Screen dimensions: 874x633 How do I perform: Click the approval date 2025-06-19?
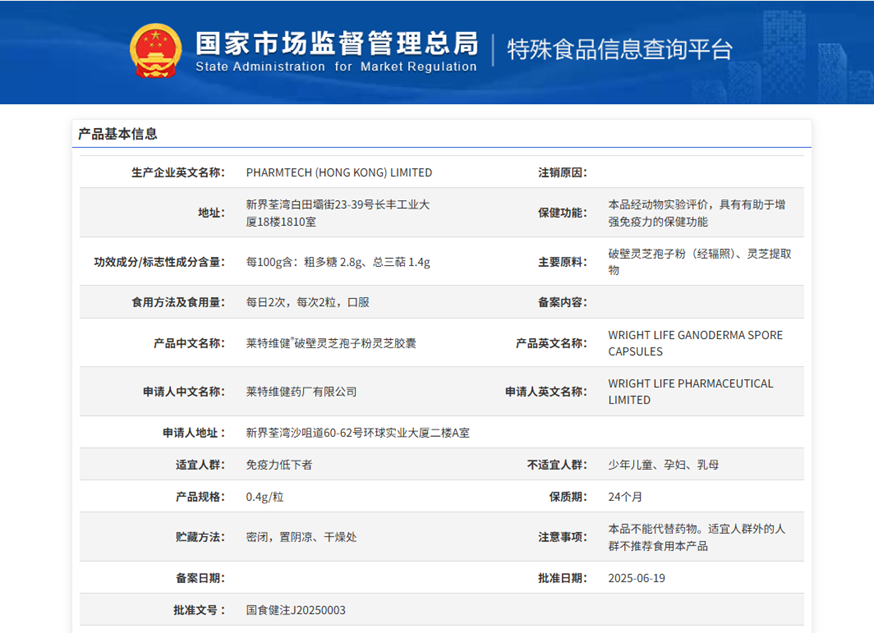coord(636,578)
